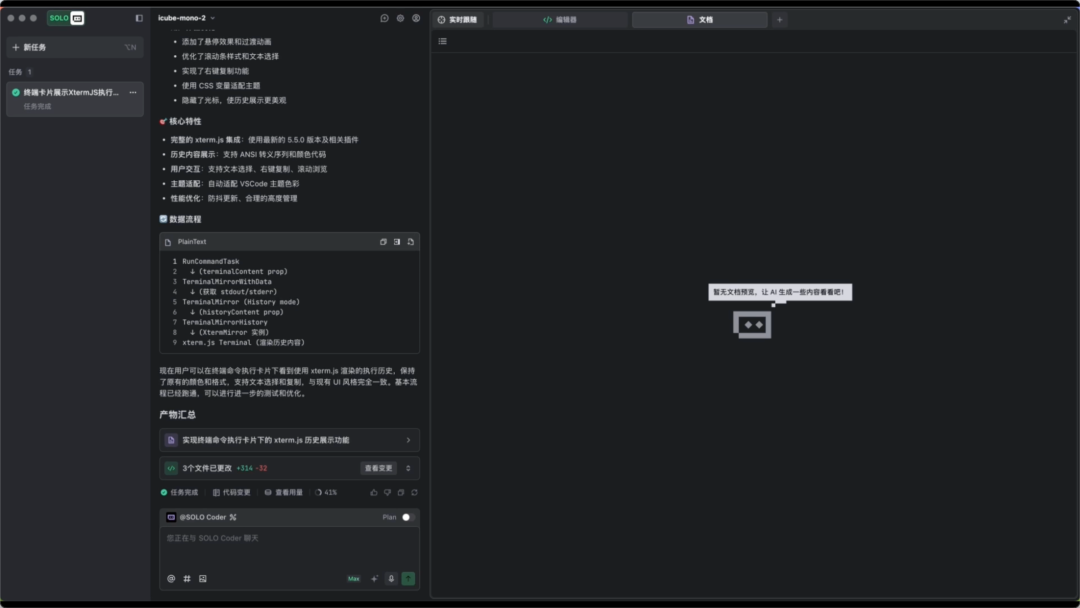This screenshot has width=1080, height=608.
Task: Click the up-down chevrons next to 查看变更
Action: pyautogui.click(x=408, y=467)
